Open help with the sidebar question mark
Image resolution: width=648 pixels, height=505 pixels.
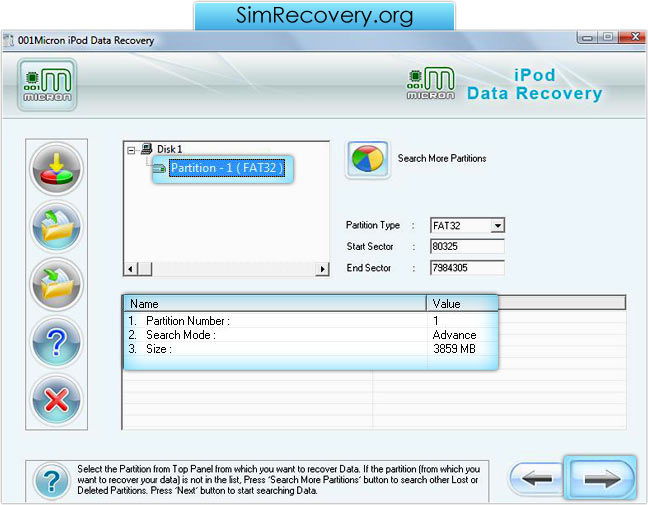[57, 343]
